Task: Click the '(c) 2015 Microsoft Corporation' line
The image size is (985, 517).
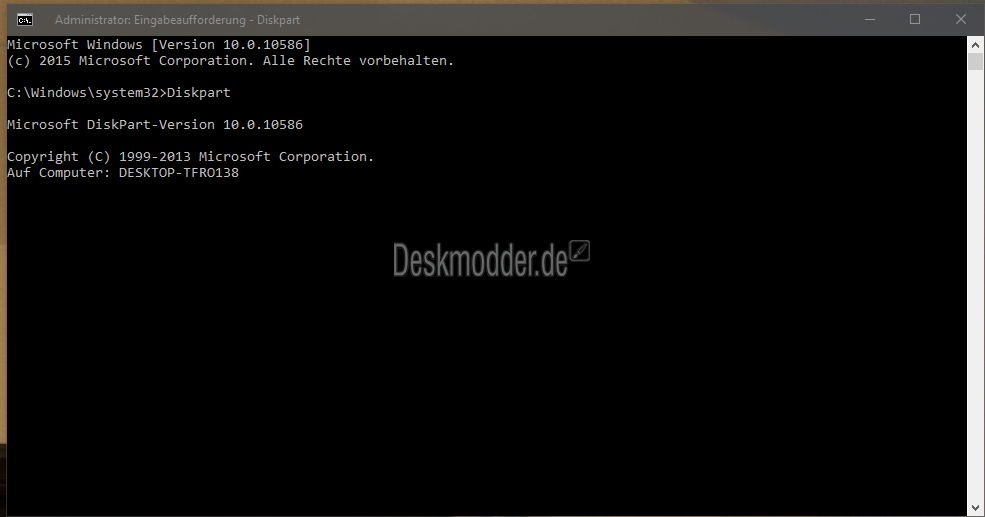Action: click(230, 61)
